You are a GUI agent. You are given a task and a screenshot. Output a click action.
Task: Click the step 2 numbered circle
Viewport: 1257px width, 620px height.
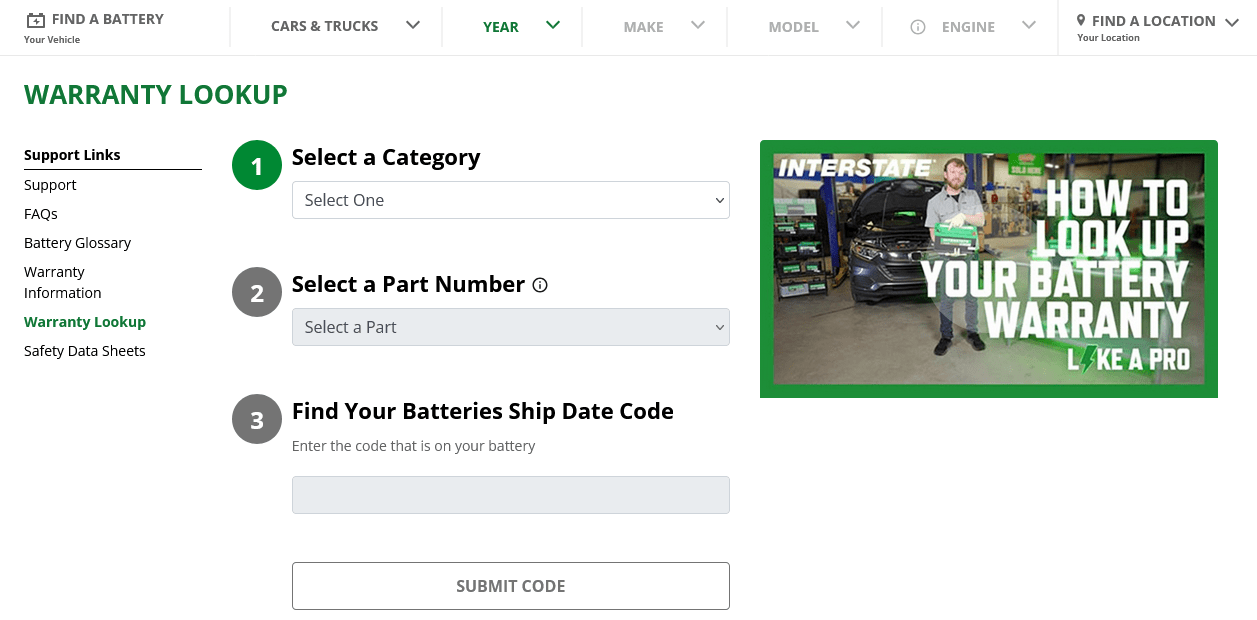click(256, 291)
